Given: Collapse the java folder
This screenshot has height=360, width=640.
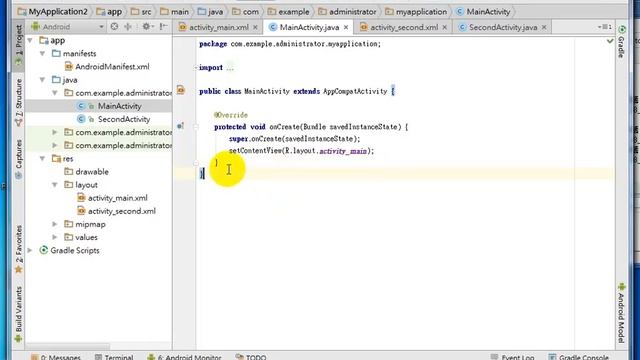Looking at the screenshot, I should pyautogui.click(x=42, y=80).
